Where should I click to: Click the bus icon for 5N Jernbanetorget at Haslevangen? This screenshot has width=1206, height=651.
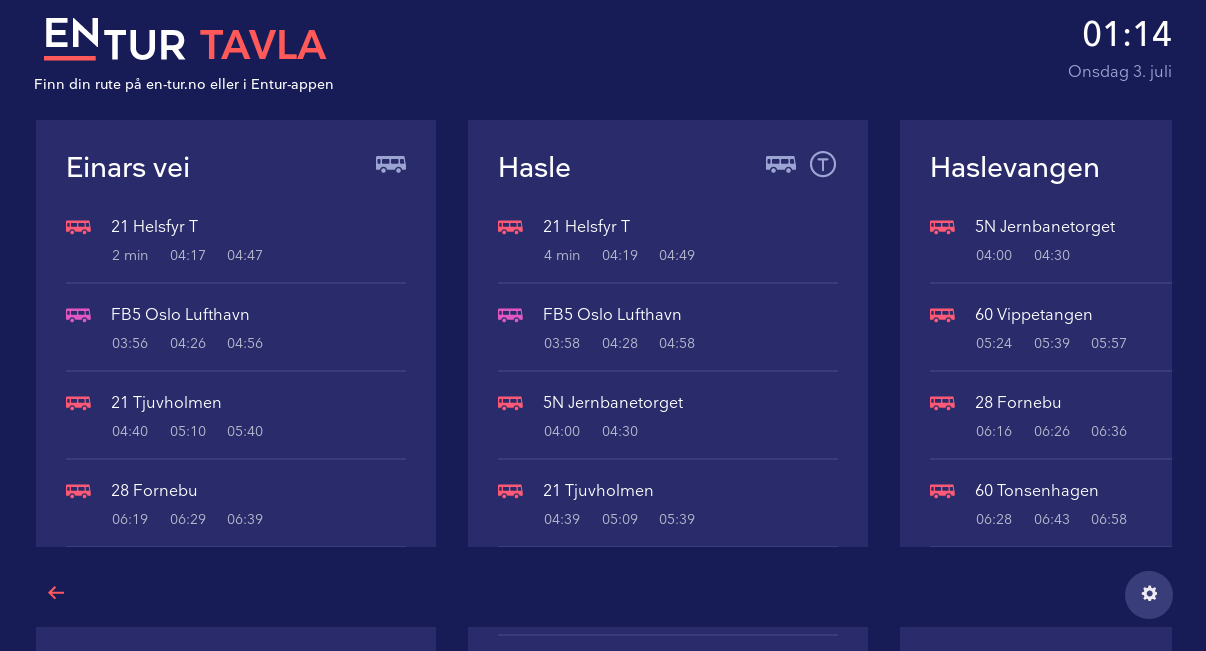[x=942, y=227]
